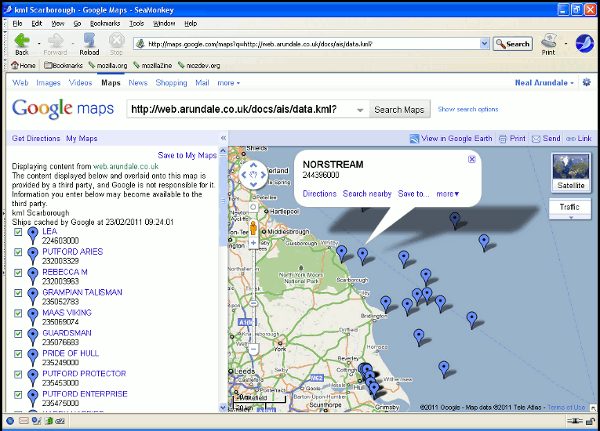Click the map pan up arrow
600x431 pixels.
point(253,165)
